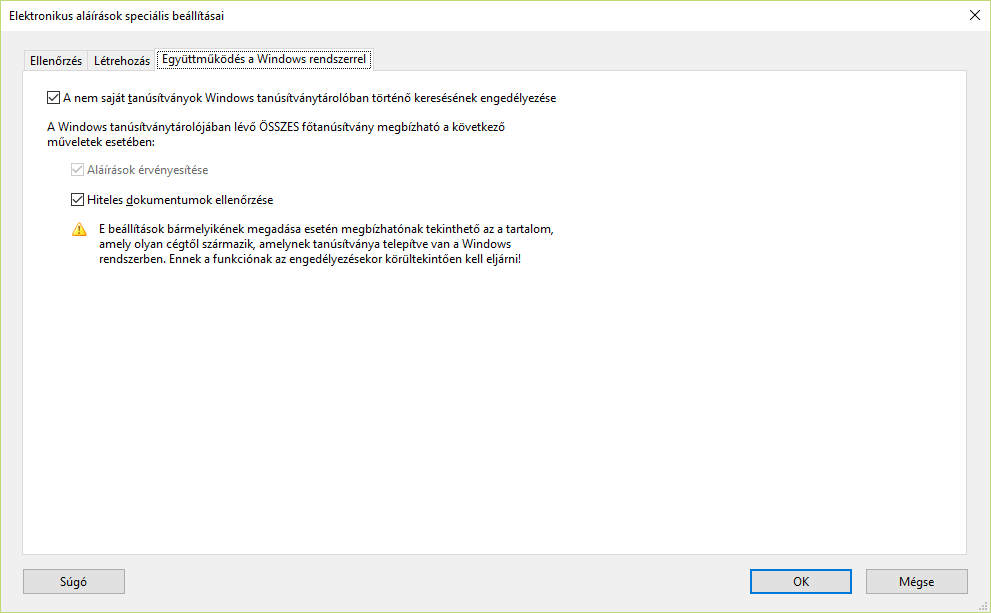Select the Együttműködés a Windows rendszerrel tab
Screen dimensions: 991x613
click(x=264, y=60)
